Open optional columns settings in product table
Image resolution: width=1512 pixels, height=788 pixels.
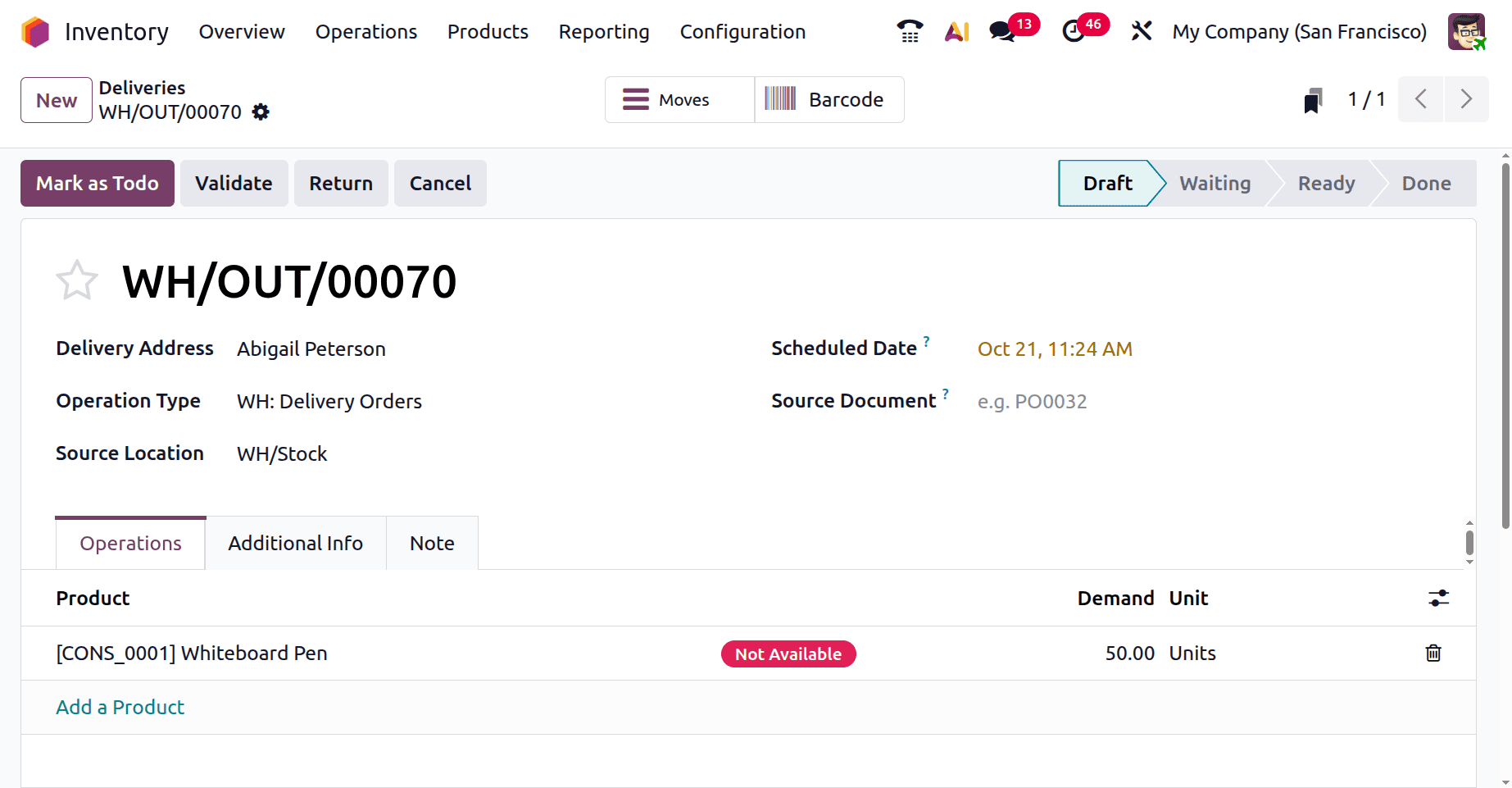pos(1438,599)
